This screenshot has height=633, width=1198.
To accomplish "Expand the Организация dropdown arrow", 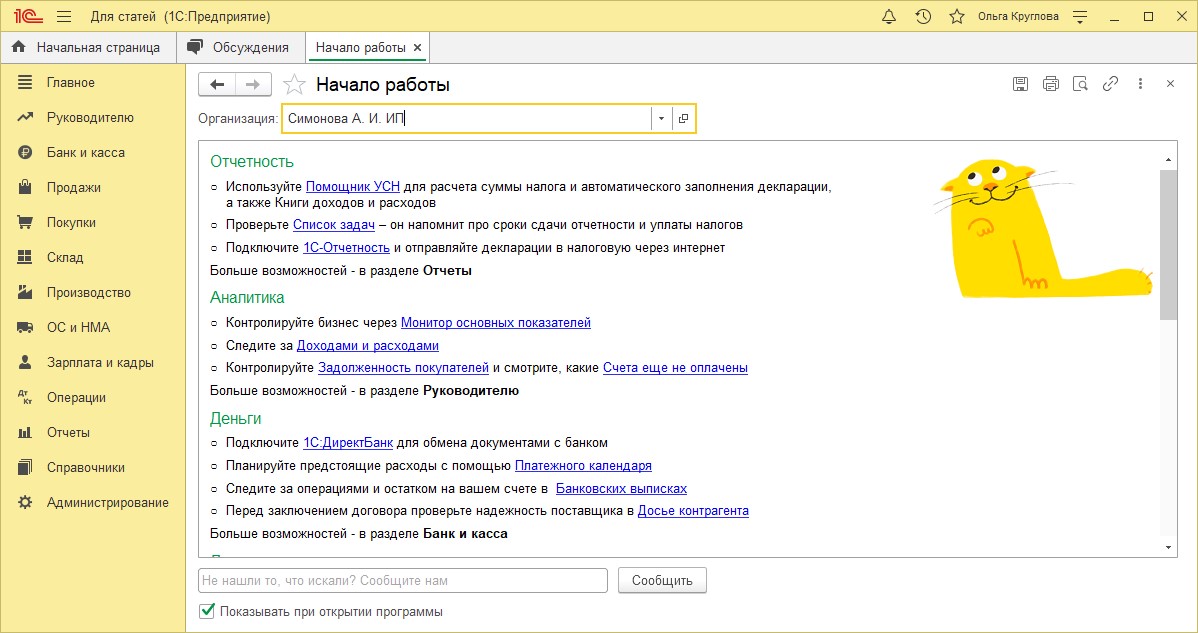I will 662,118.
